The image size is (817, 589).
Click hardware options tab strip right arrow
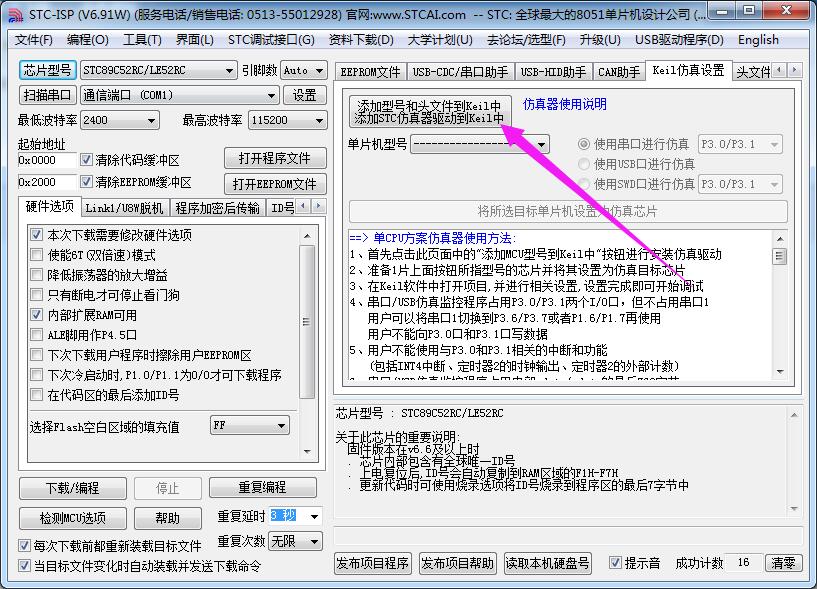(x=319, y=206)
